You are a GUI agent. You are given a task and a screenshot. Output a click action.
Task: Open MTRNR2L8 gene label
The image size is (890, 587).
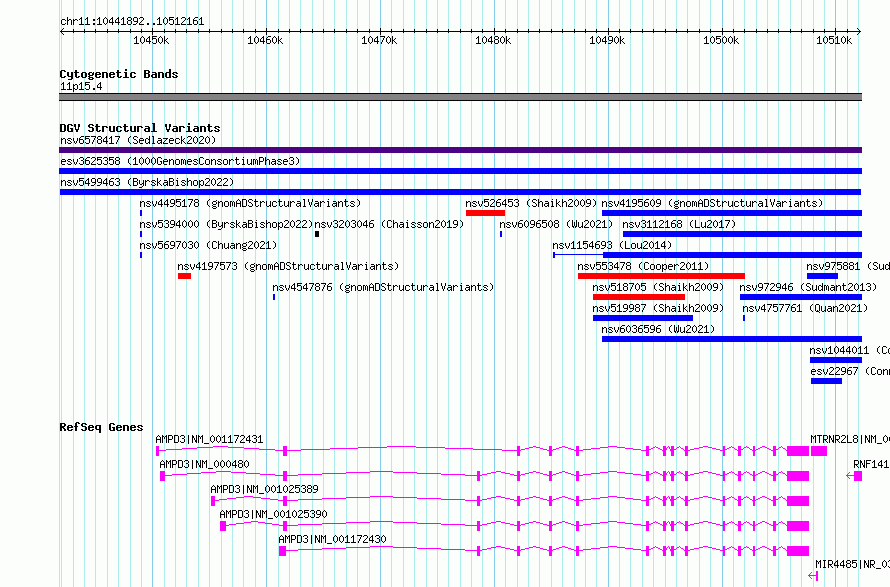pyautogui.click(x=850, y=439)
